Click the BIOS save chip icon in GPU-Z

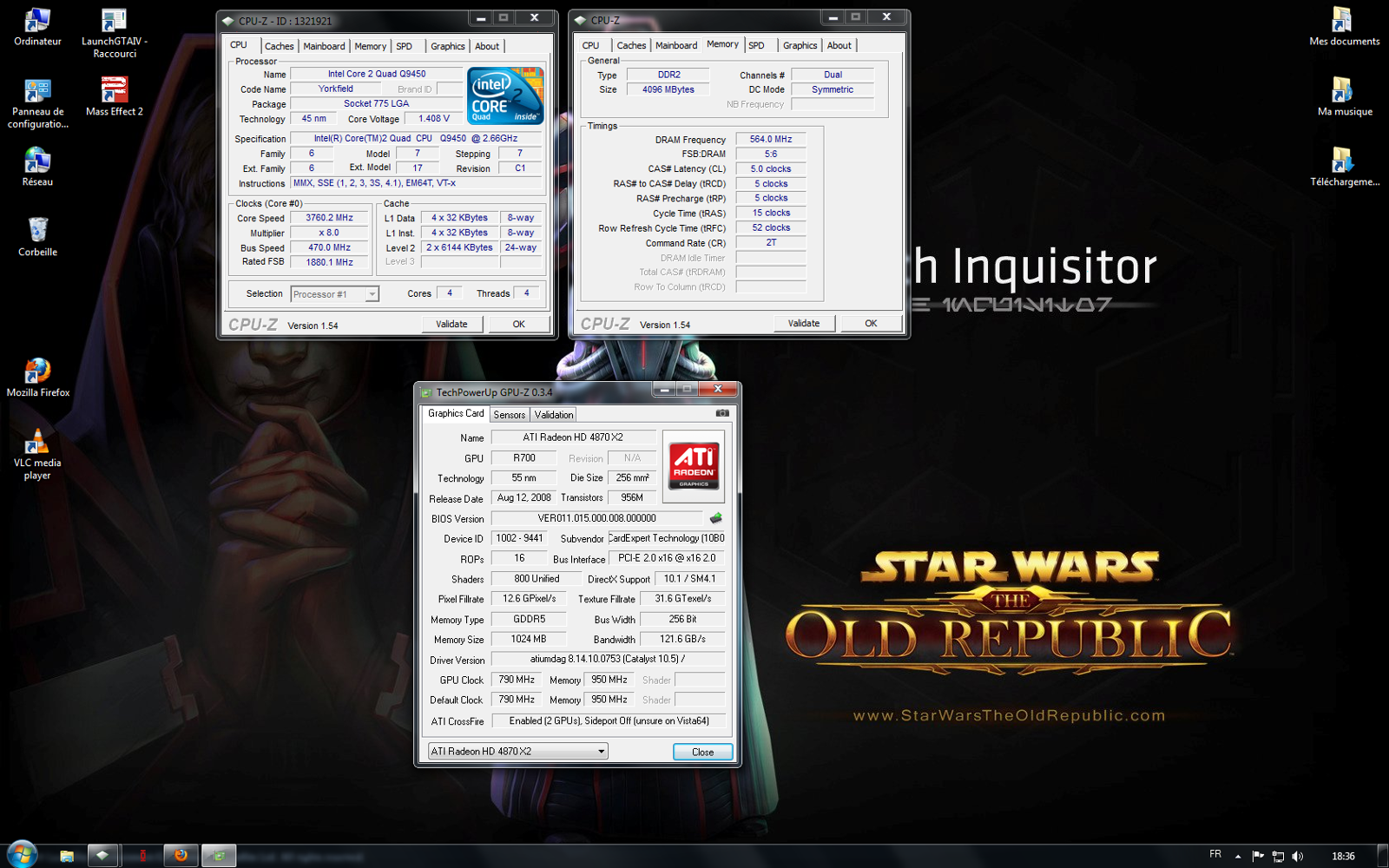pos(715,518)
